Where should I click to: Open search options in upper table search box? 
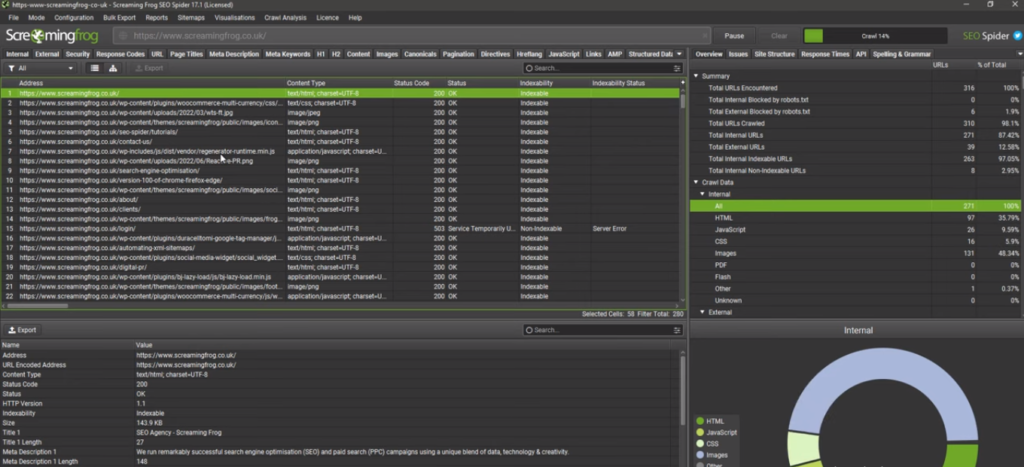coord(677,69)
